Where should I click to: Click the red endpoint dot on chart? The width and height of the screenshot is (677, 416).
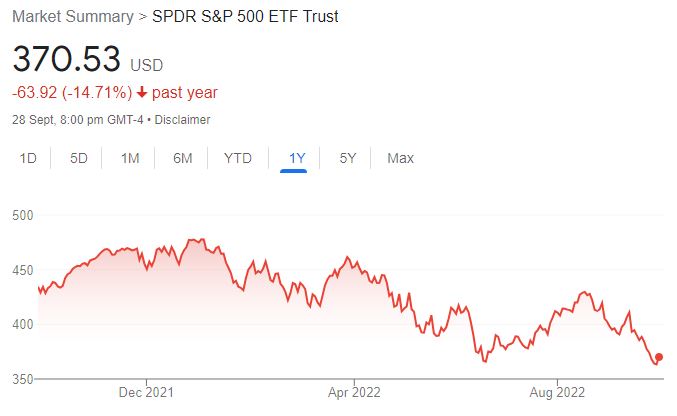pos(658,357)
